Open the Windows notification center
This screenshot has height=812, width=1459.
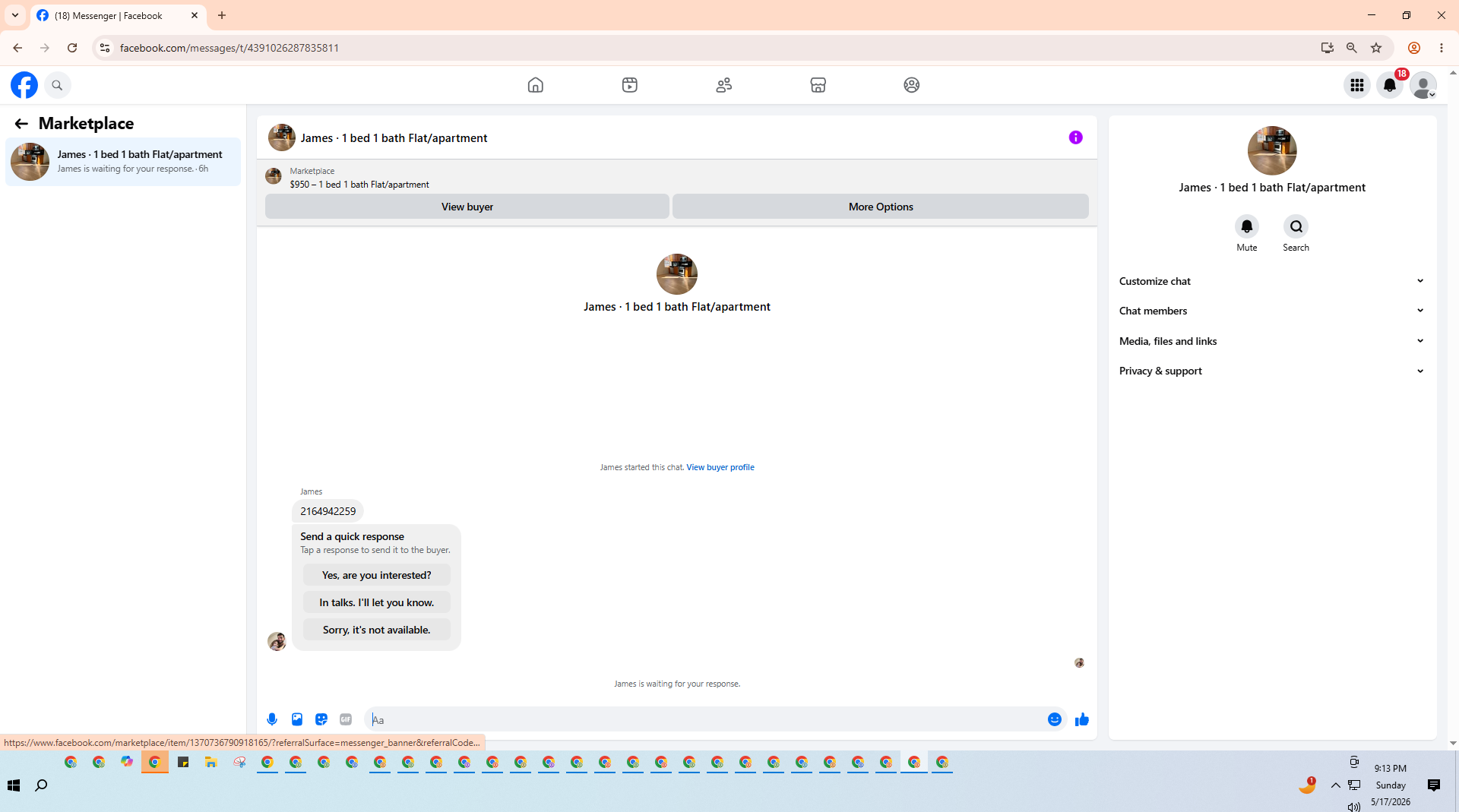pyautogui.click(x=1434, y=785)
